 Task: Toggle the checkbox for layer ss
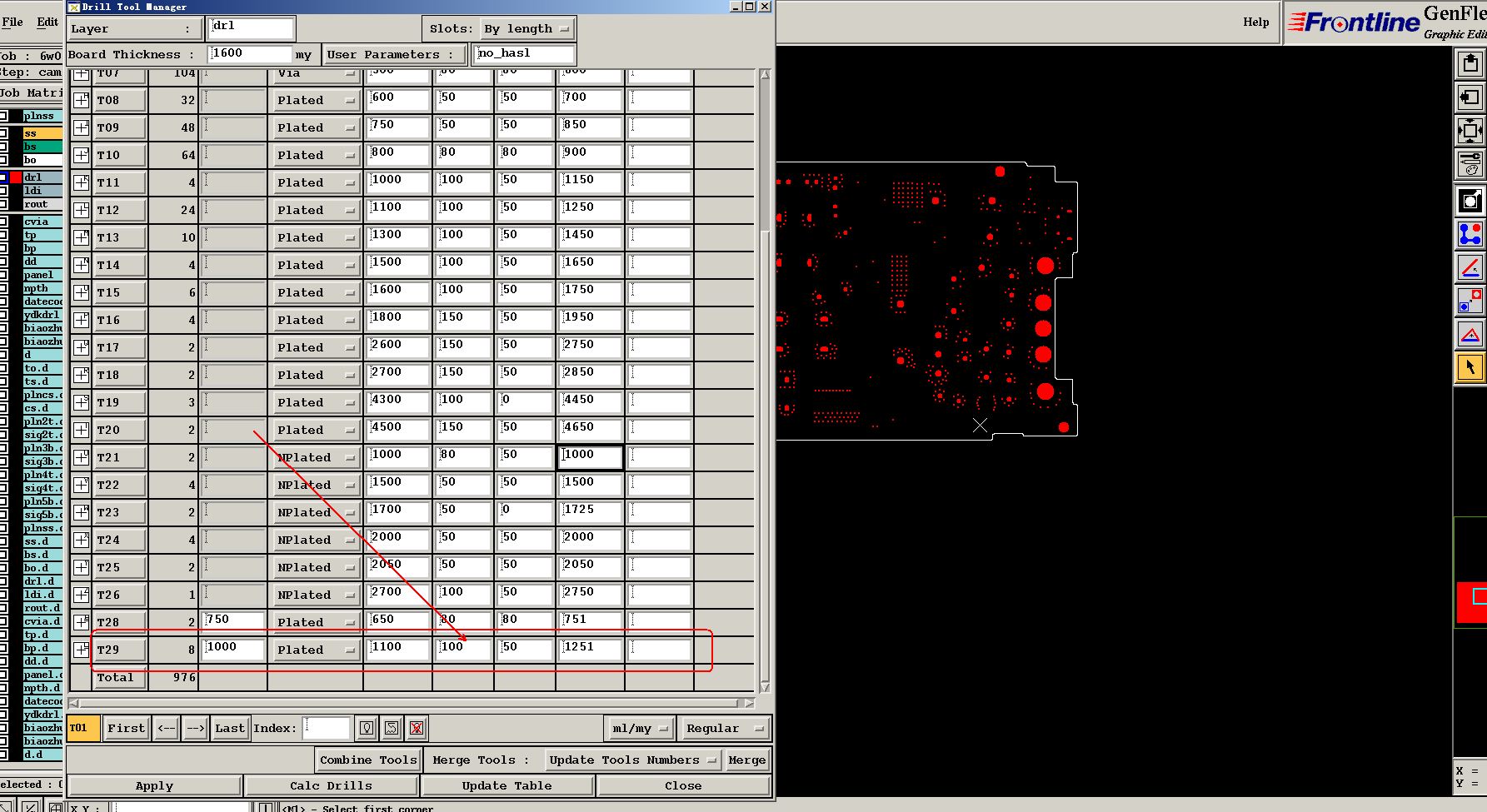click(x=3, y=133)
